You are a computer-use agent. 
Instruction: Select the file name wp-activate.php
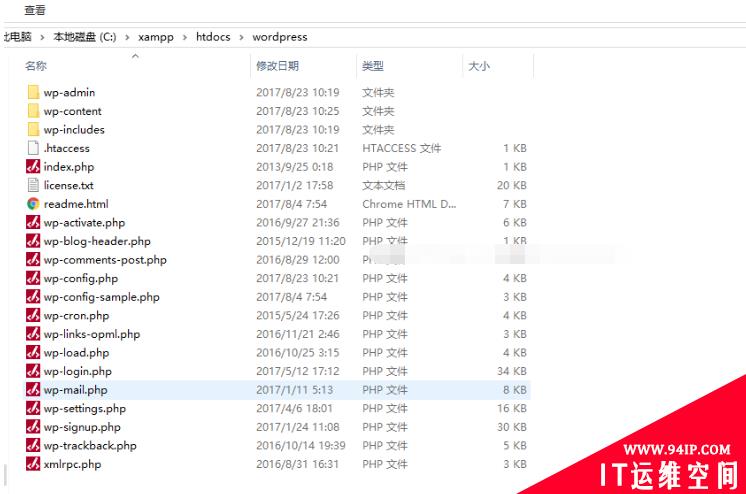(x=84, y=222)
